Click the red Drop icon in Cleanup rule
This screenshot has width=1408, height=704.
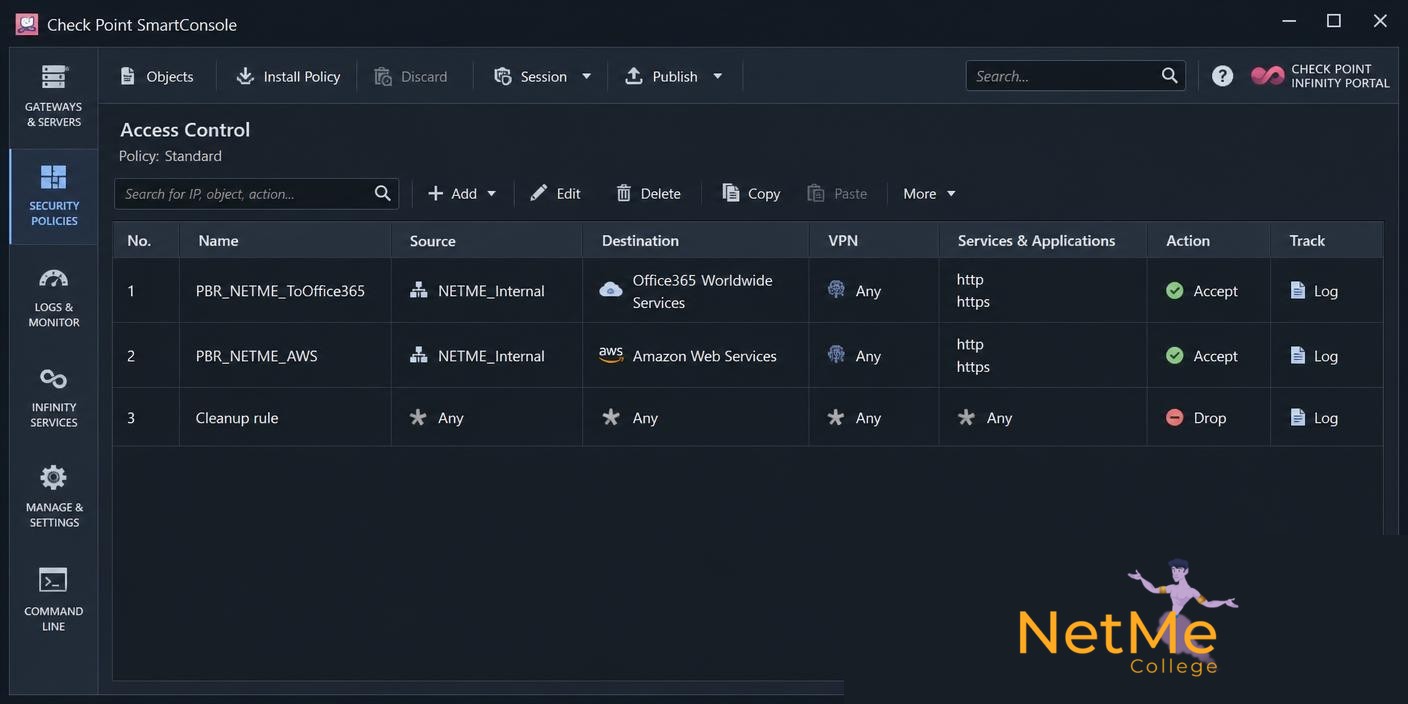click(1175, 417)
